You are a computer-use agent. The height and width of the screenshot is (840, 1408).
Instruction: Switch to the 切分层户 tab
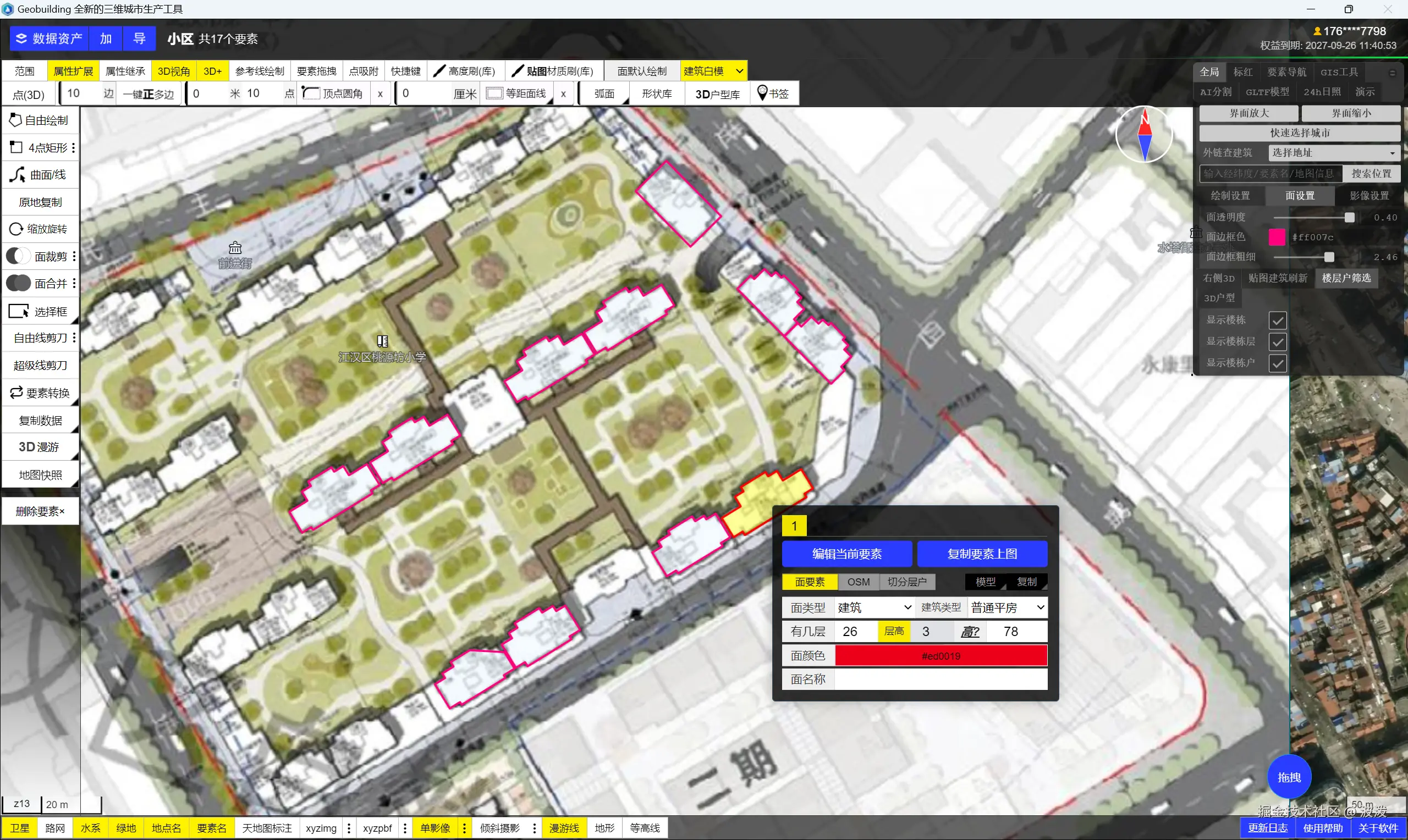(x=906, y=582)
